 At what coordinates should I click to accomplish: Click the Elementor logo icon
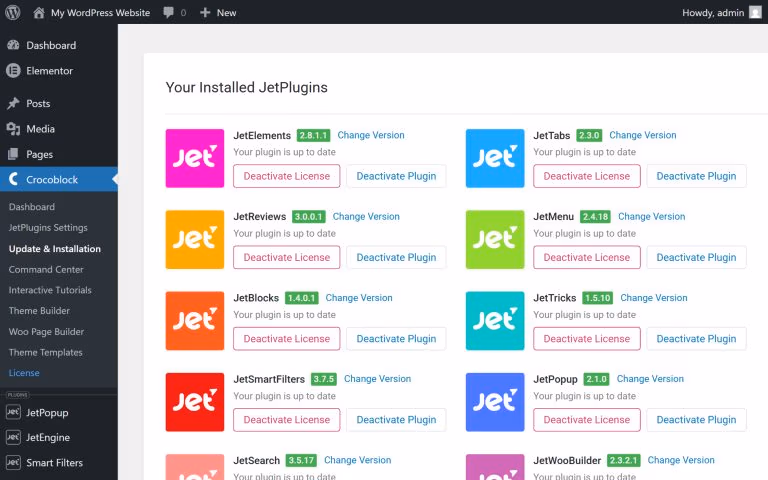pos(13,71)
